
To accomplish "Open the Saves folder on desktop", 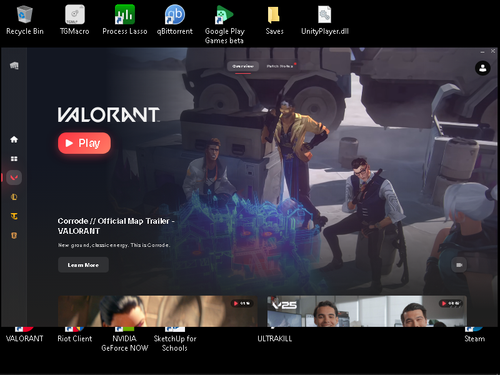I will (274, 20).
